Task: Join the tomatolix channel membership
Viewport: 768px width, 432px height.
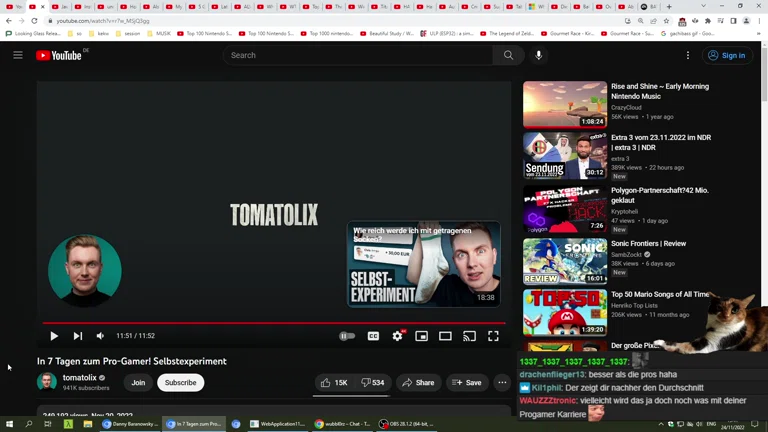Action: click(x=138, y=383)
